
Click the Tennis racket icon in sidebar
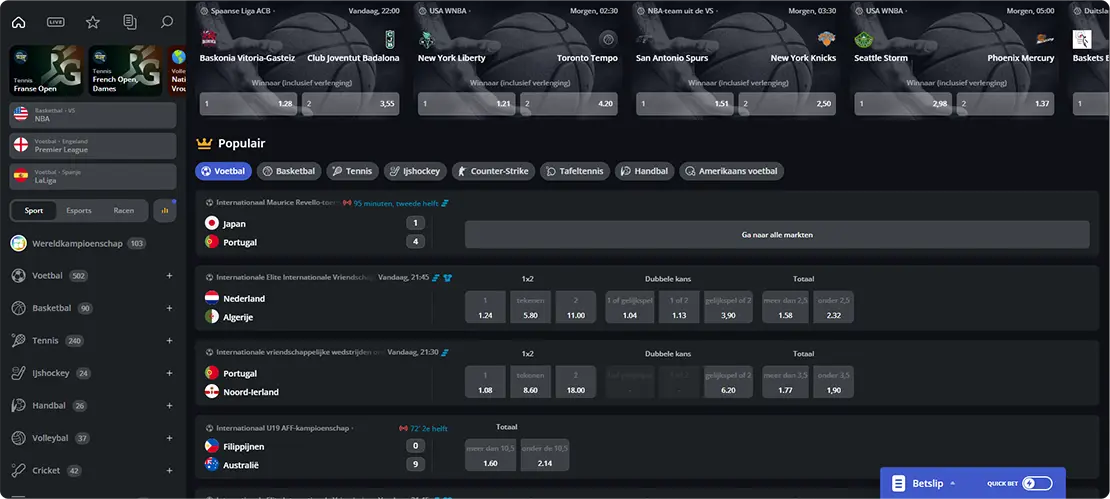pyautogui.click(x=18, y=340)
